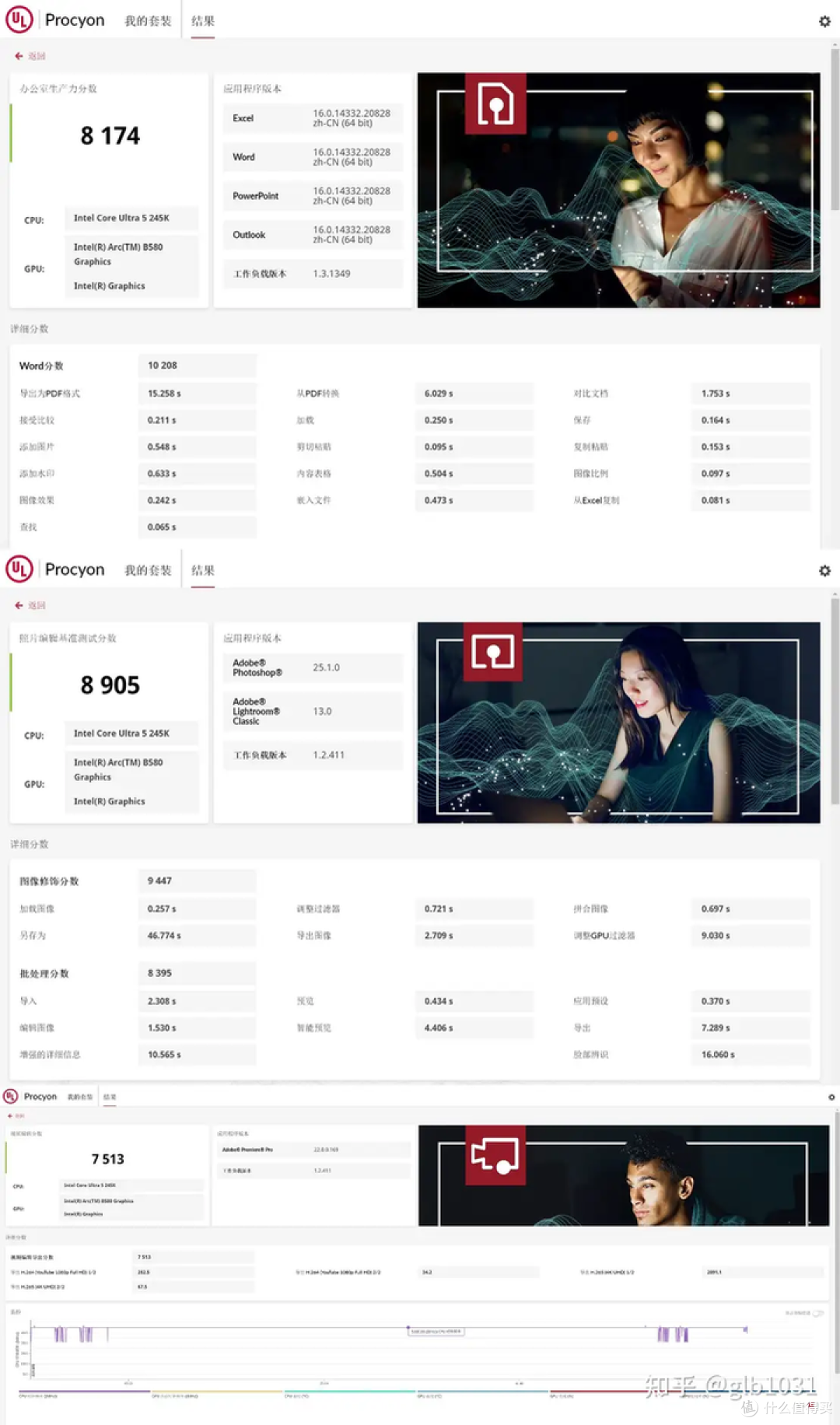
Task: Click the Outlook version row
Action: 313,235
